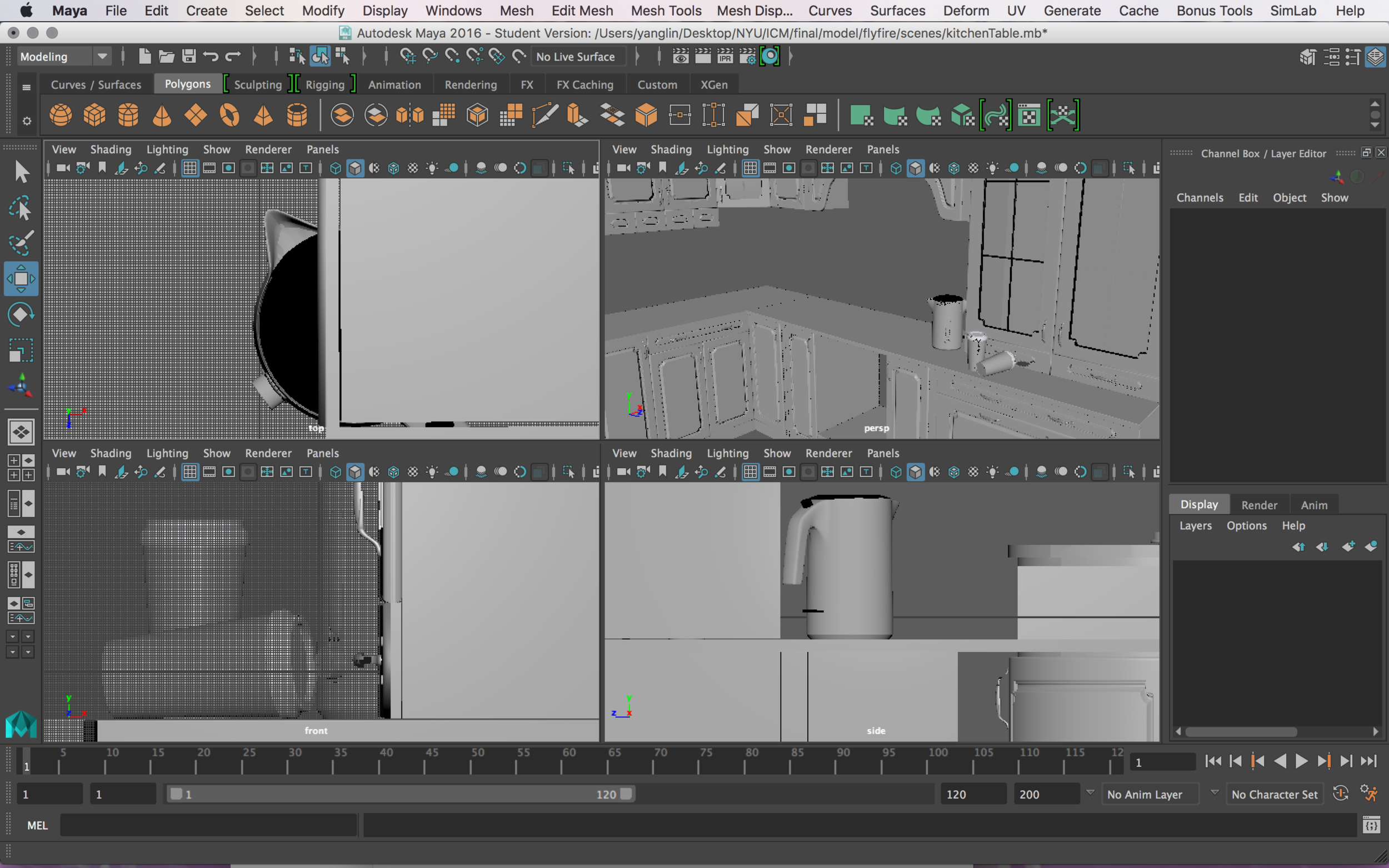Click the Extrude shelf icon
Viewport: 1389px width, 868px height.
[x=578, y=116]
